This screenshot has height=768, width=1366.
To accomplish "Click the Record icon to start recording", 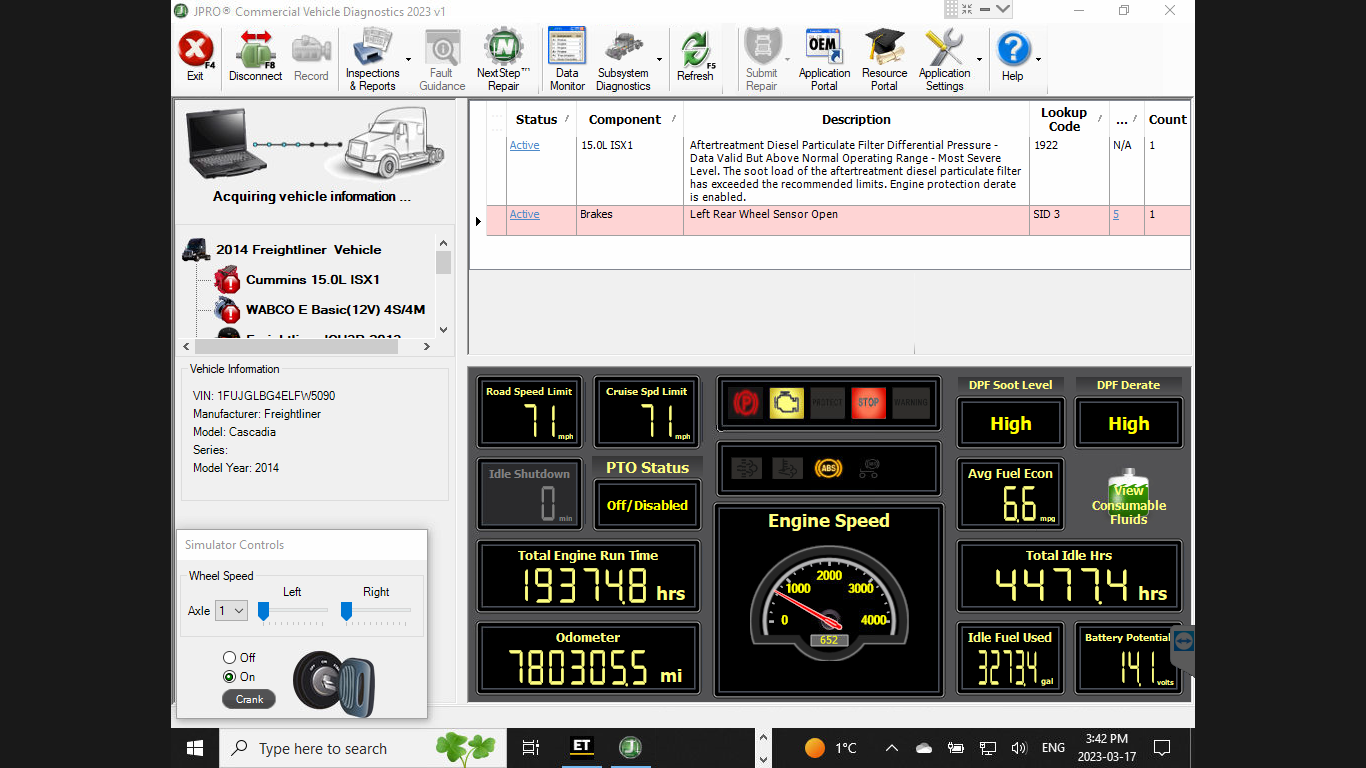I will click(311, 50).
